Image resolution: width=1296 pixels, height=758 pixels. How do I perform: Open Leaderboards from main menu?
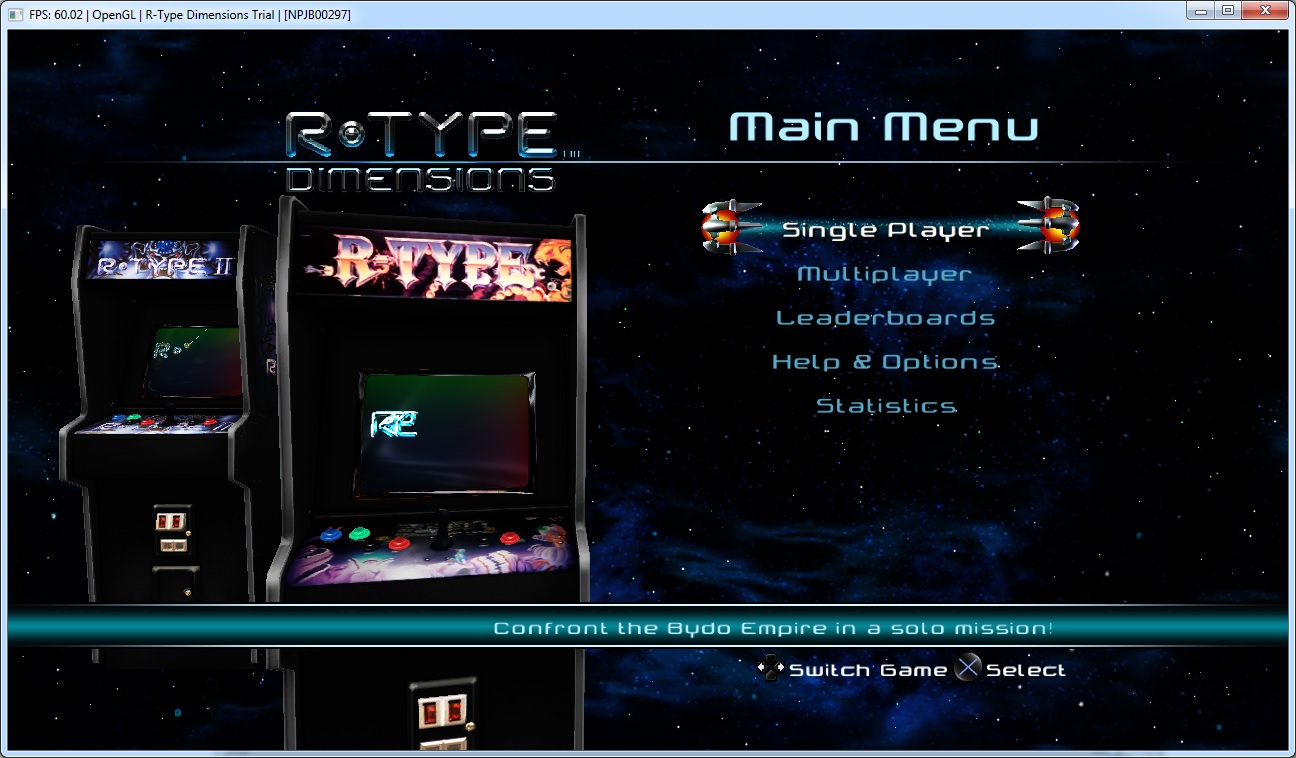[885, 318]
